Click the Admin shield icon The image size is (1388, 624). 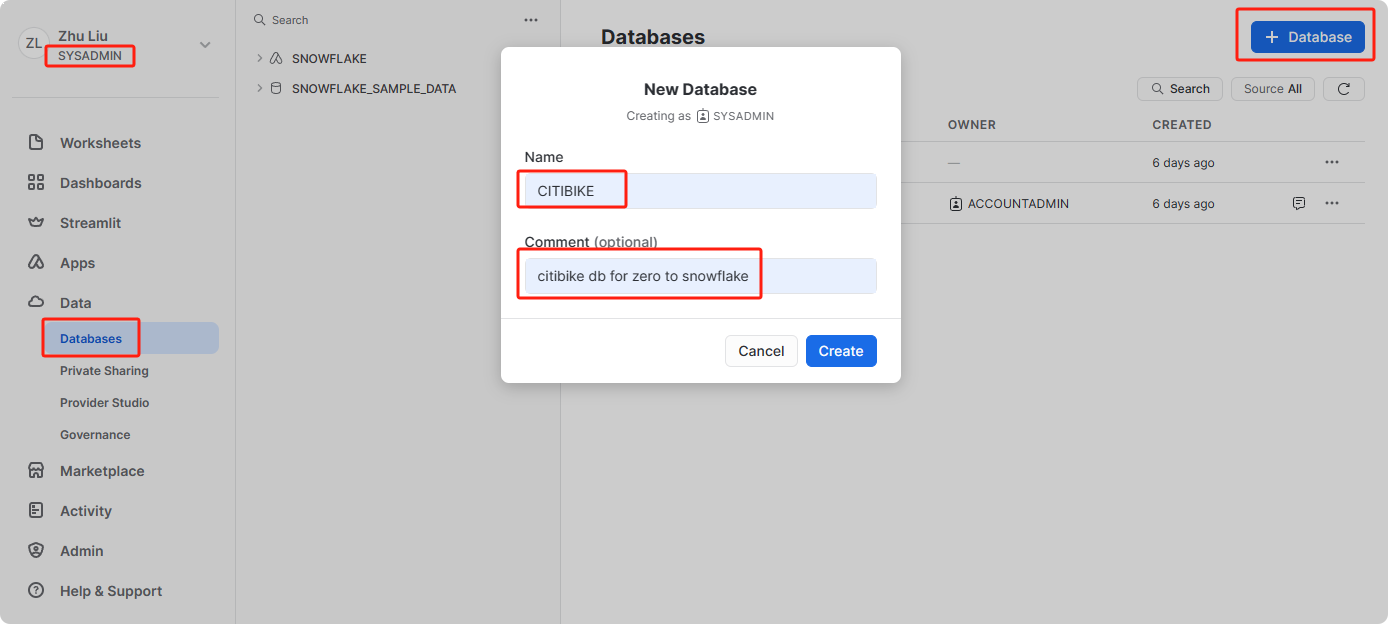click(36, 551)
